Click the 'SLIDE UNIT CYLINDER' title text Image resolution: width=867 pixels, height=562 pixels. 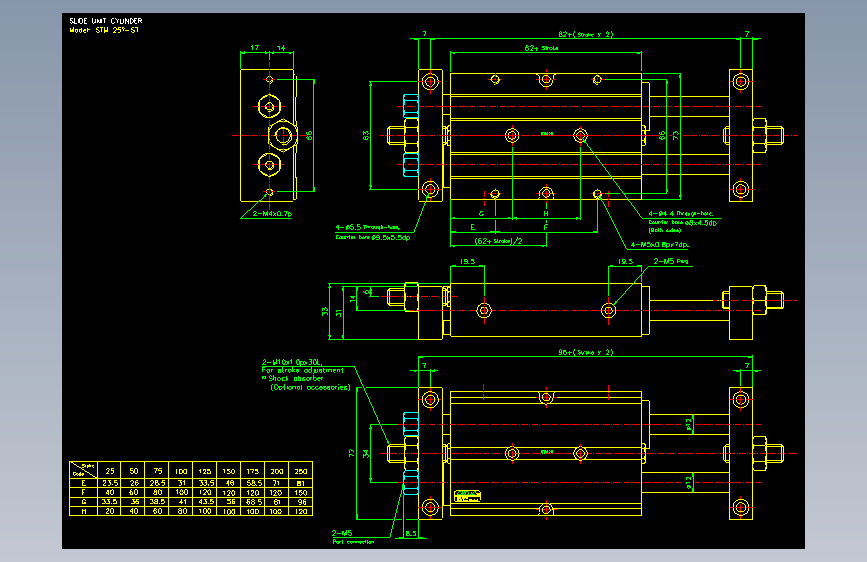(x=106, y=21)
